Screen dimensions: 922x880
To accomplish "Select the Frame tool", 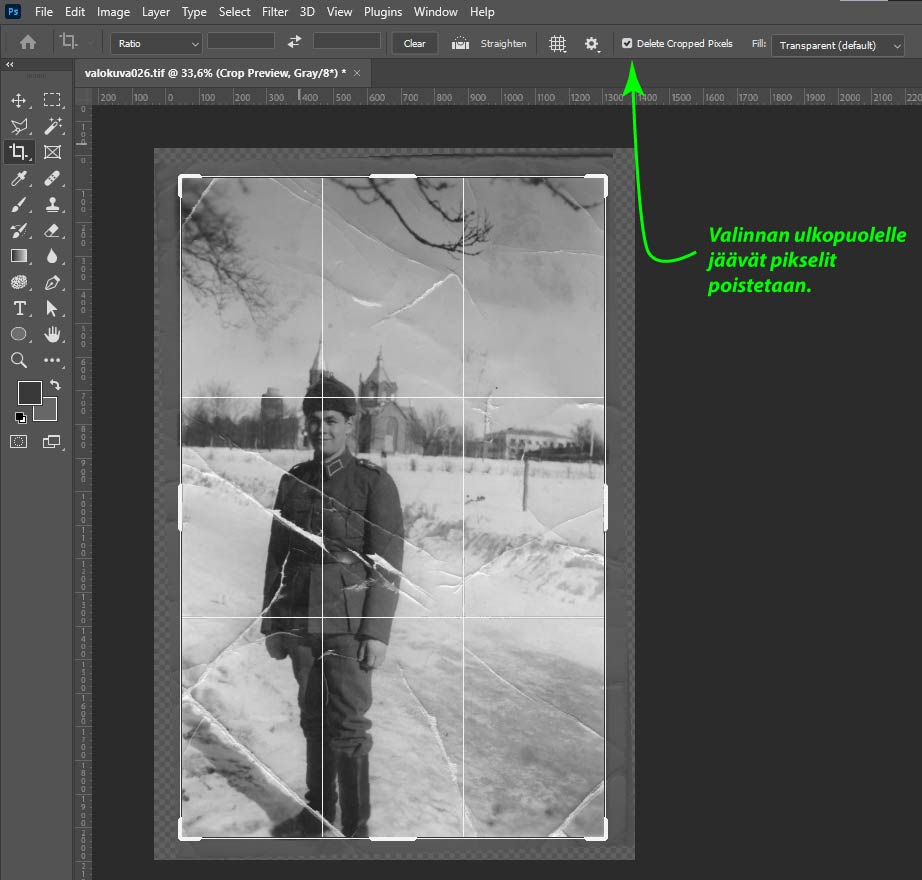I will (52, 152).
